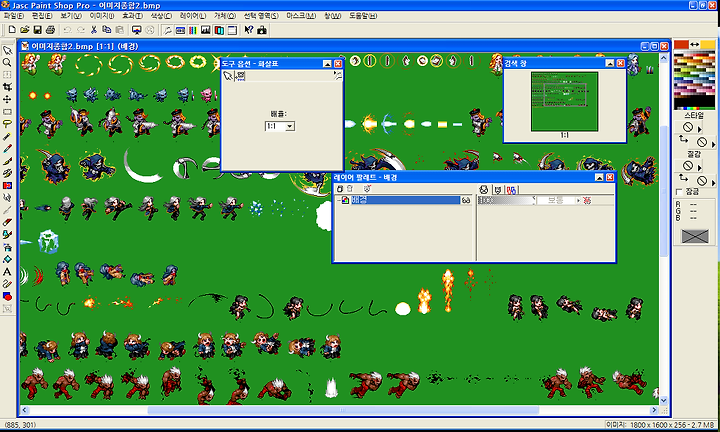This screenshot has height=432, width=720.
Task: Click the Save toolbar icon
Action: [x=38, y=30]
